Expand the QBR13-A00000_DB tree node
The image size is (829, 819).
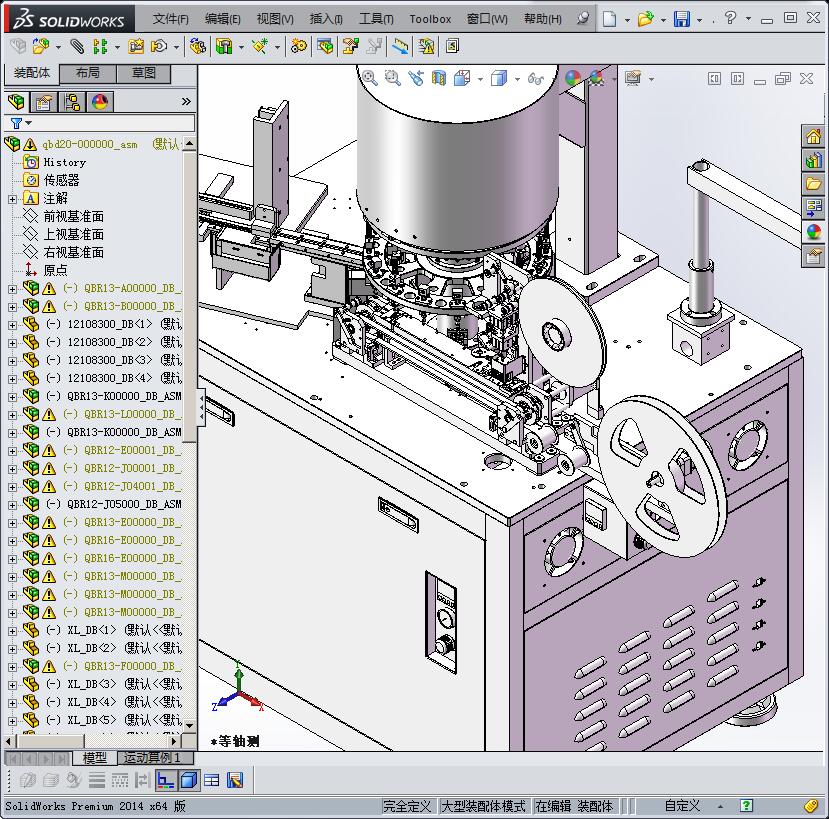12,289
